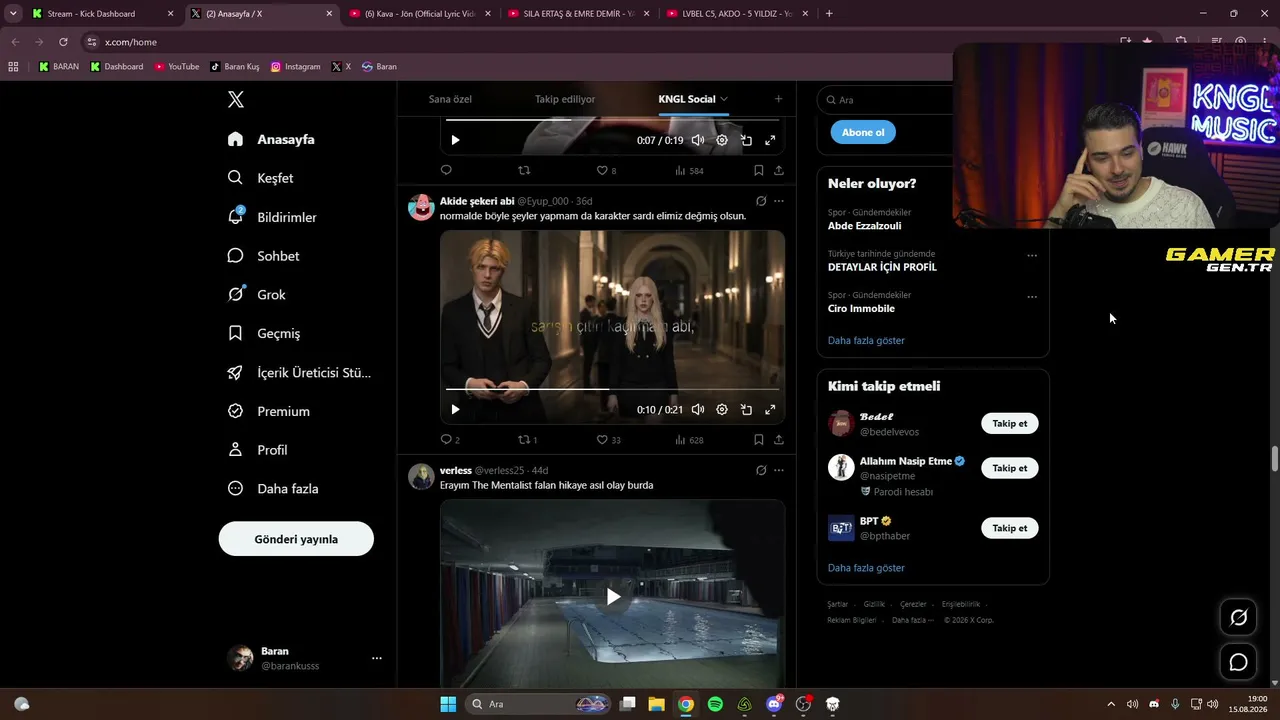Open Sohbet chat from the sidebar
Image resolution: width=1280 pixels, height=720 pixels.
click(264, 256)
